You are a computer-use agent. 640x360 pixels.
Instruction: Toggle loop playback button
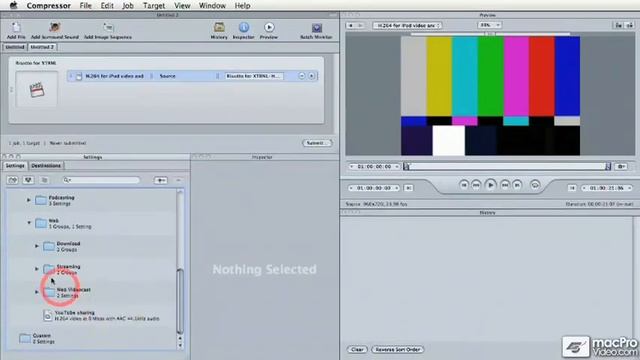point(535,185)
